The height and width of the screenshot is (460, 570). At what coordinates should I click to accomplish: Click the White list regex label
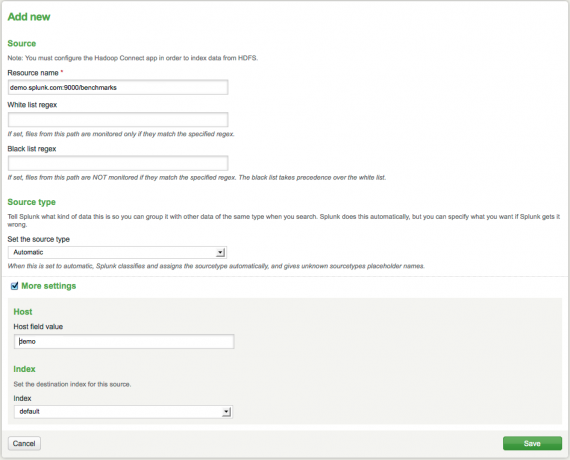(32, 105)
